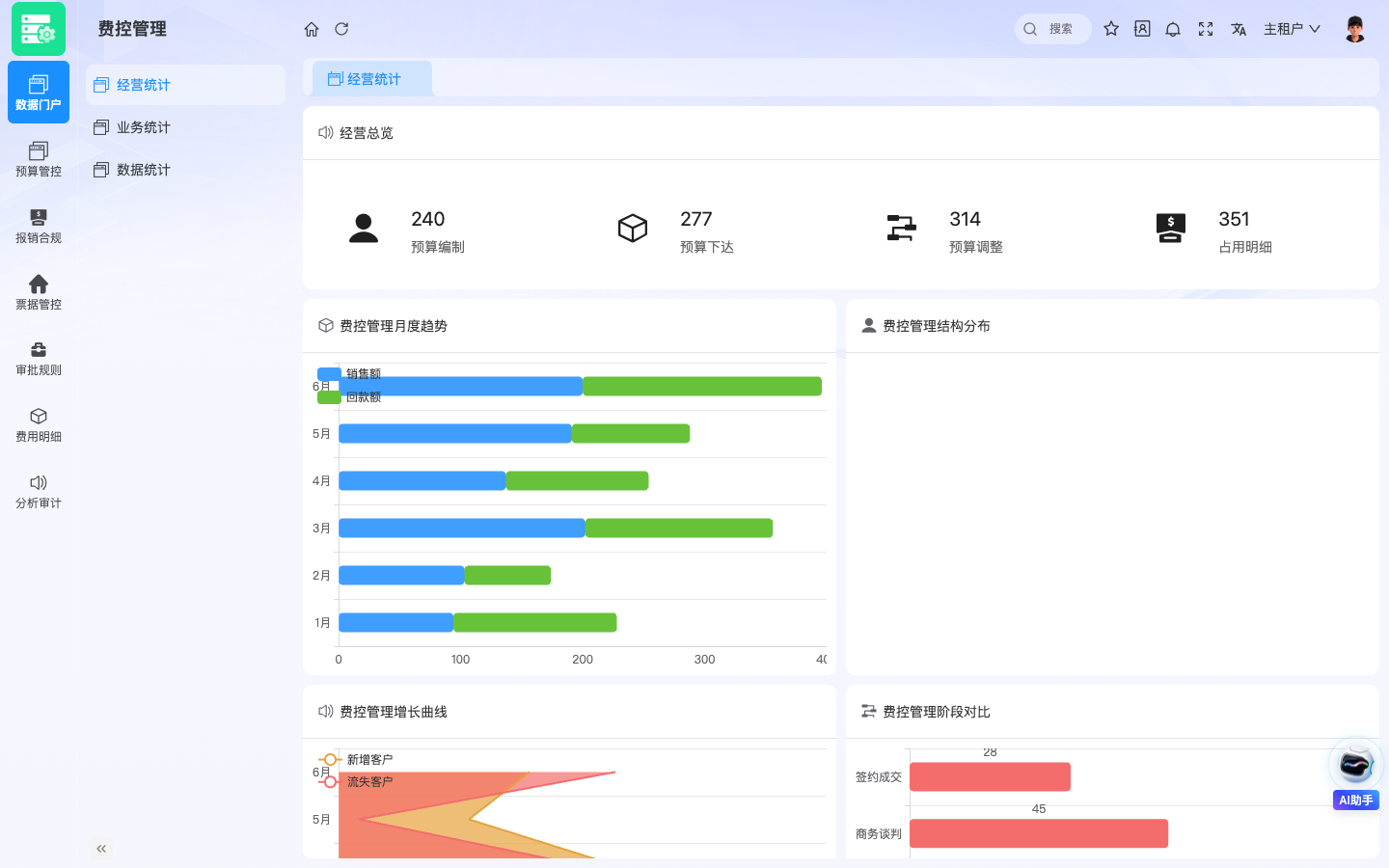Click the 商务谈判 red bar

click(x=1039, y=833)
